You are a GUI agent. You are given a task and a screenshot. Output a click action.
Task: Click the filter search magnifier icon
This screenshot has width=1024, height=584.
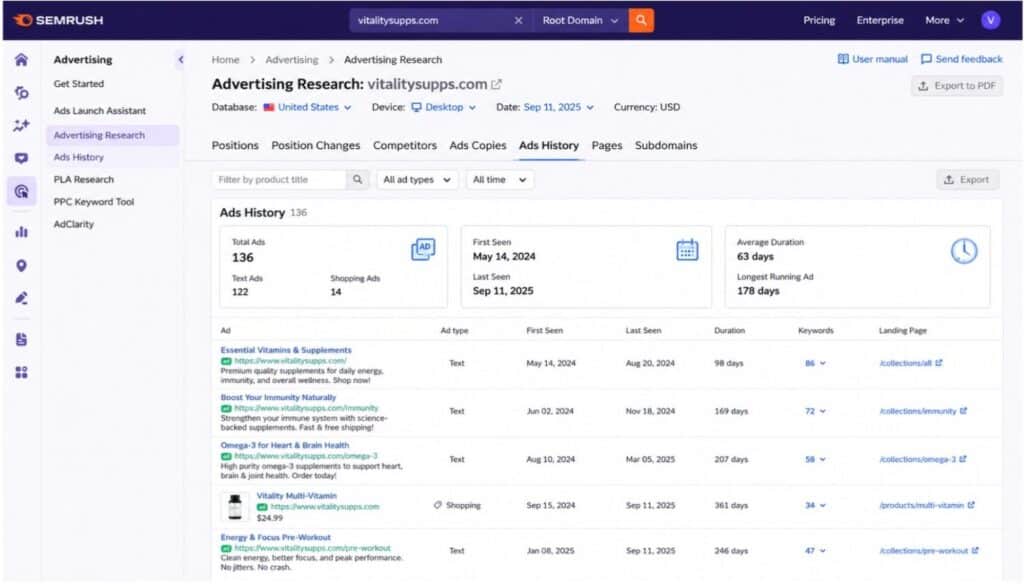357,180
